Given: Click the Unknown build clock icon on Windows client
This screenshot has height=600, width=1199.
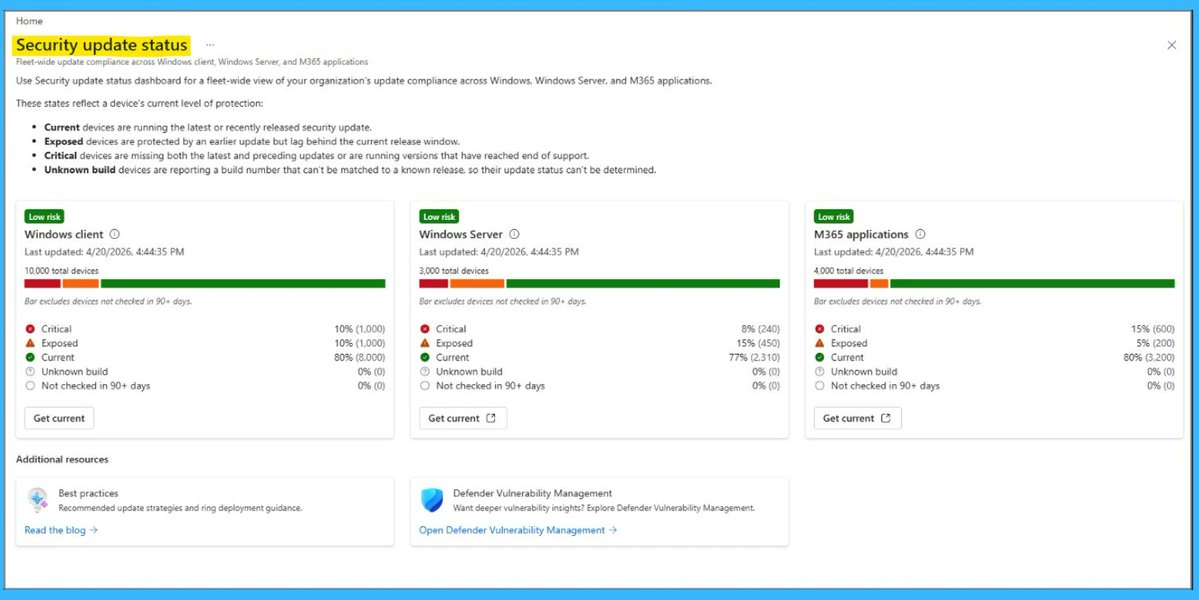Looking at the screenshot, I should pos(29,371).
